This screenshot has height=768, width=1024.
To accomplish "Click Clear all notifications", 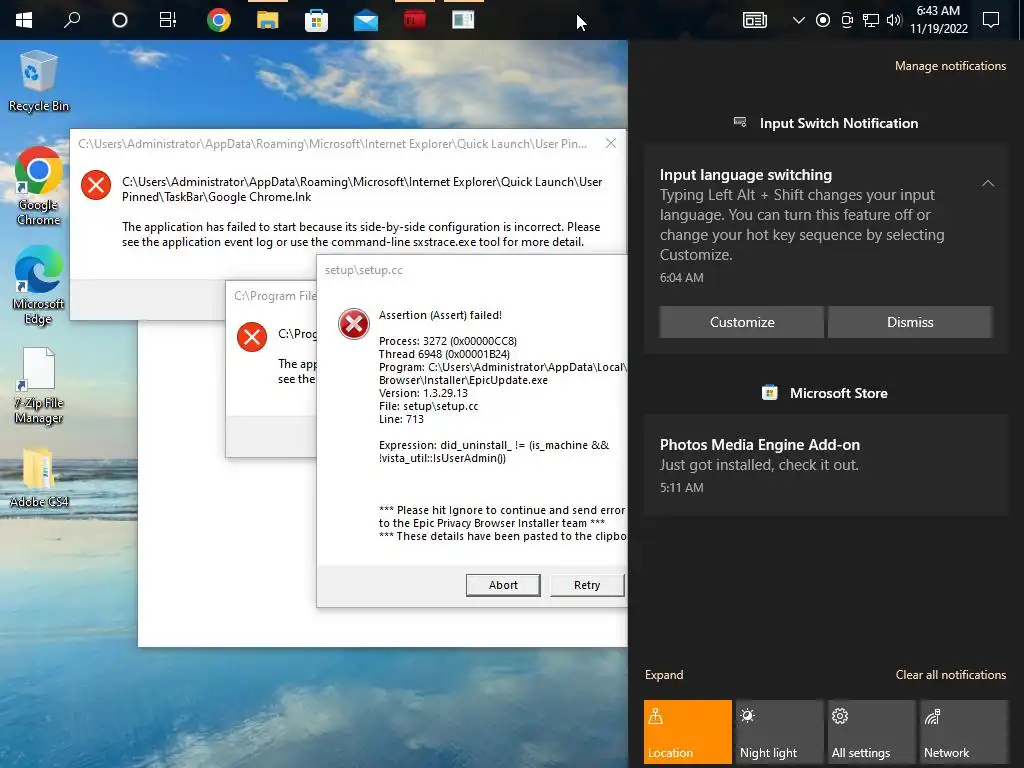I will click(x=951, y=675).
